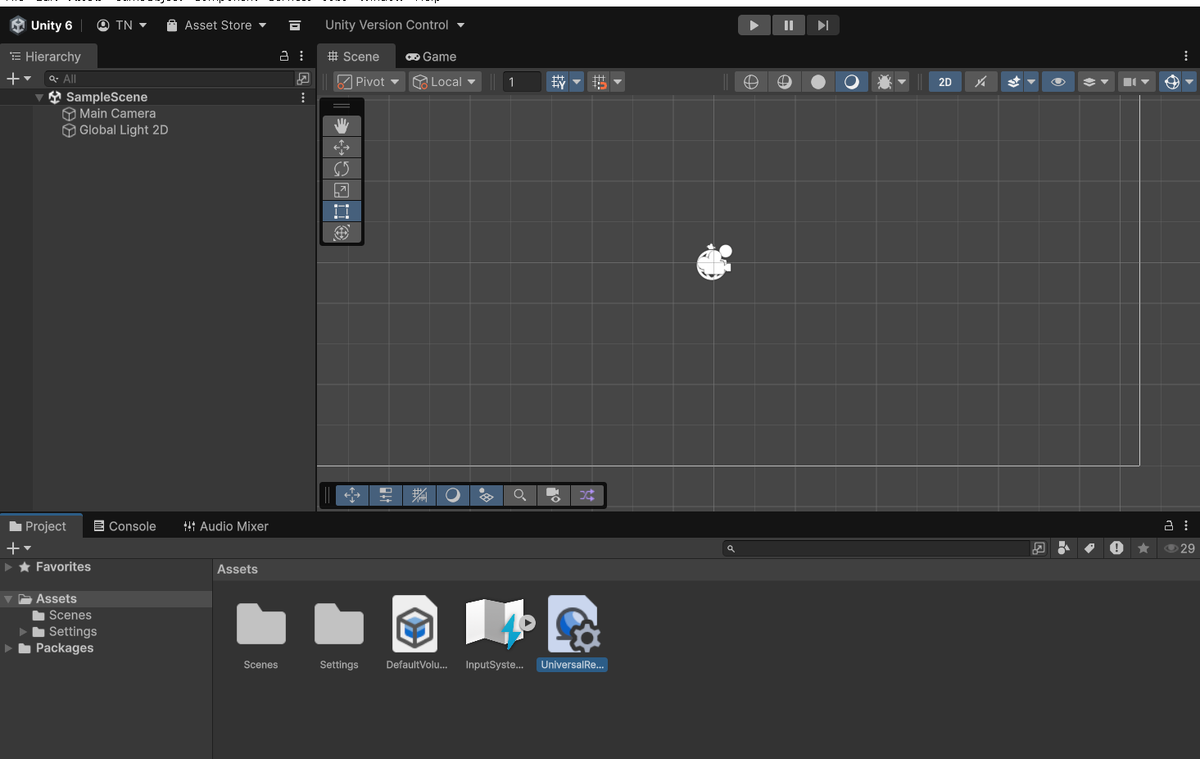This screenshot has height=759, width=1200.
Task: Click the camera preview overlay icon
Action: [x=553, y=495]
